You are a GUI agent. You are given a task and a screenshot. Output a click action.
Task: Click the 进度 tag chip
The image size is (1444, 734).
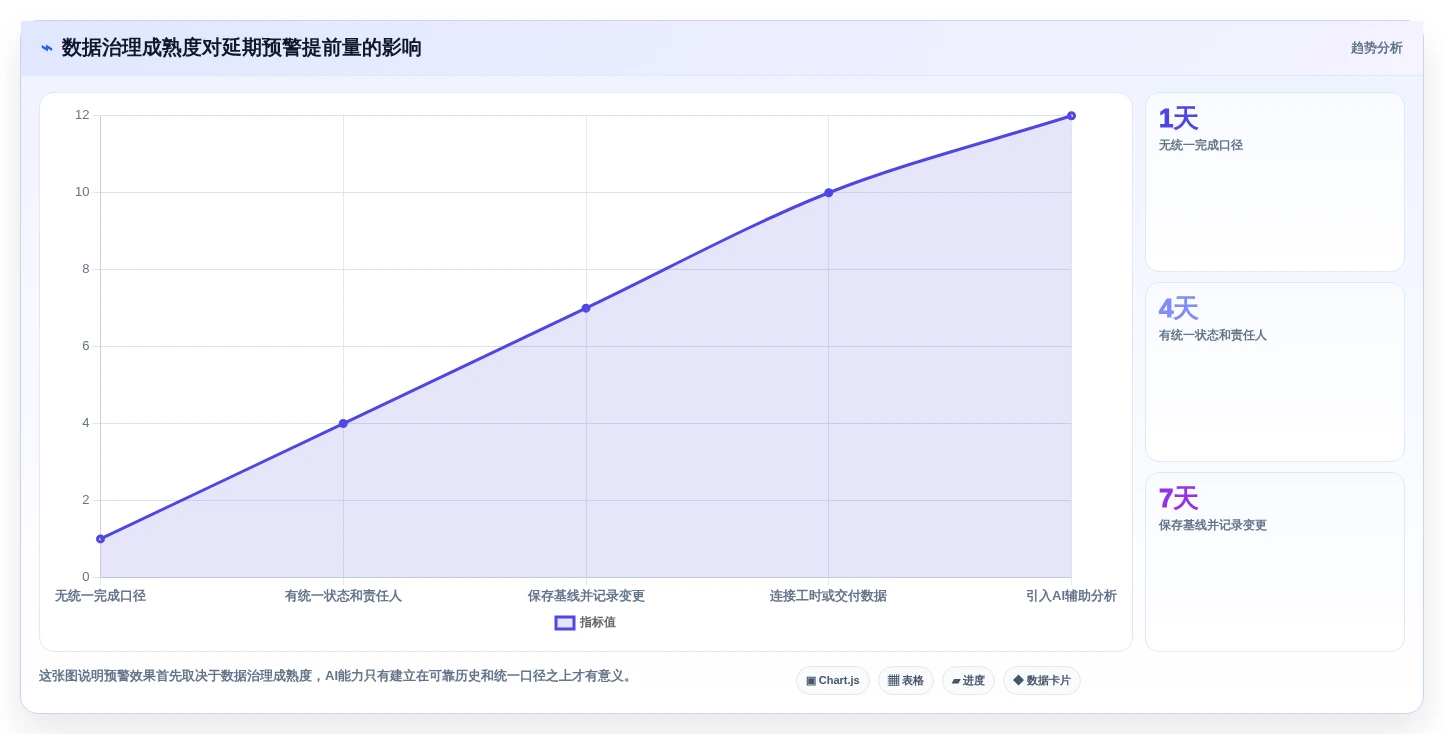968,681
